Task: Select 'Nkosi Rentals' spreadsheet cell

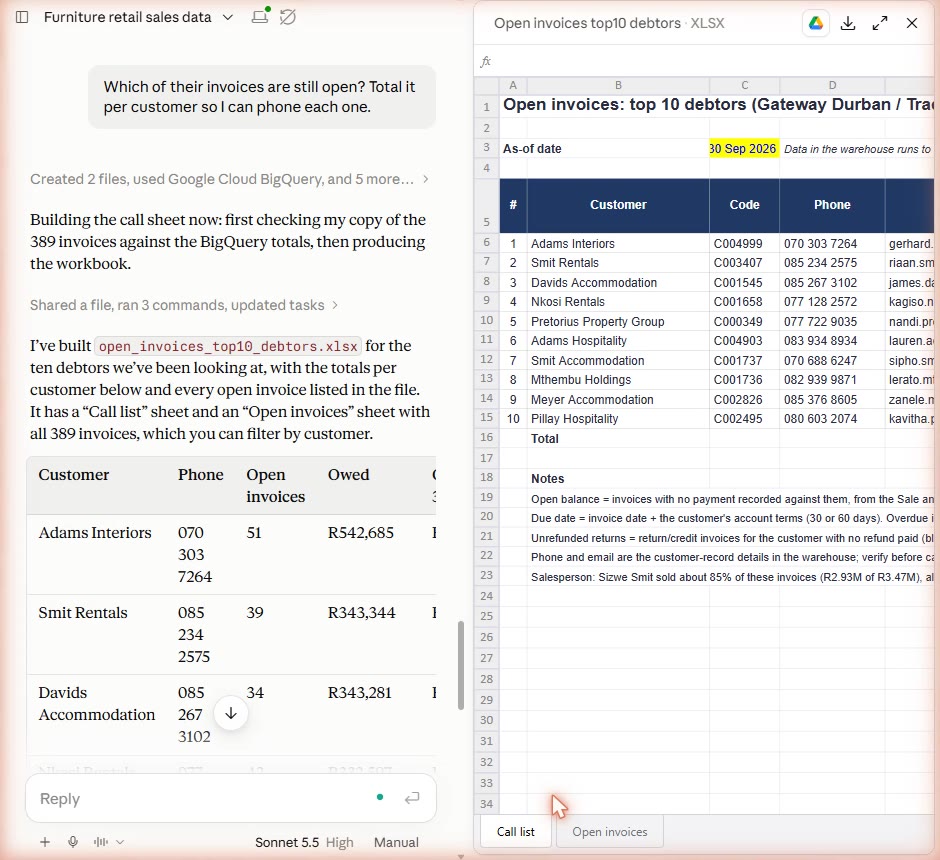Action: tap(618, 301)
